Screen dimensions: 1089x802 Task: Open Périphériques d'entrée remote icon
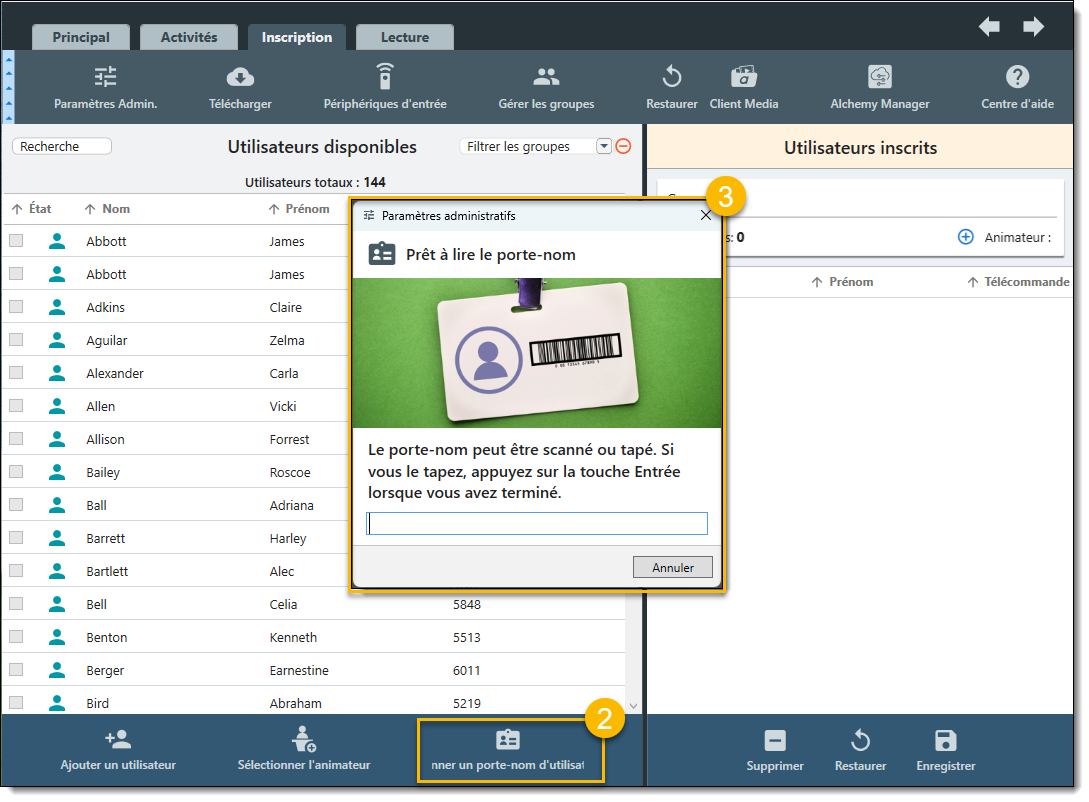(385, 78)
